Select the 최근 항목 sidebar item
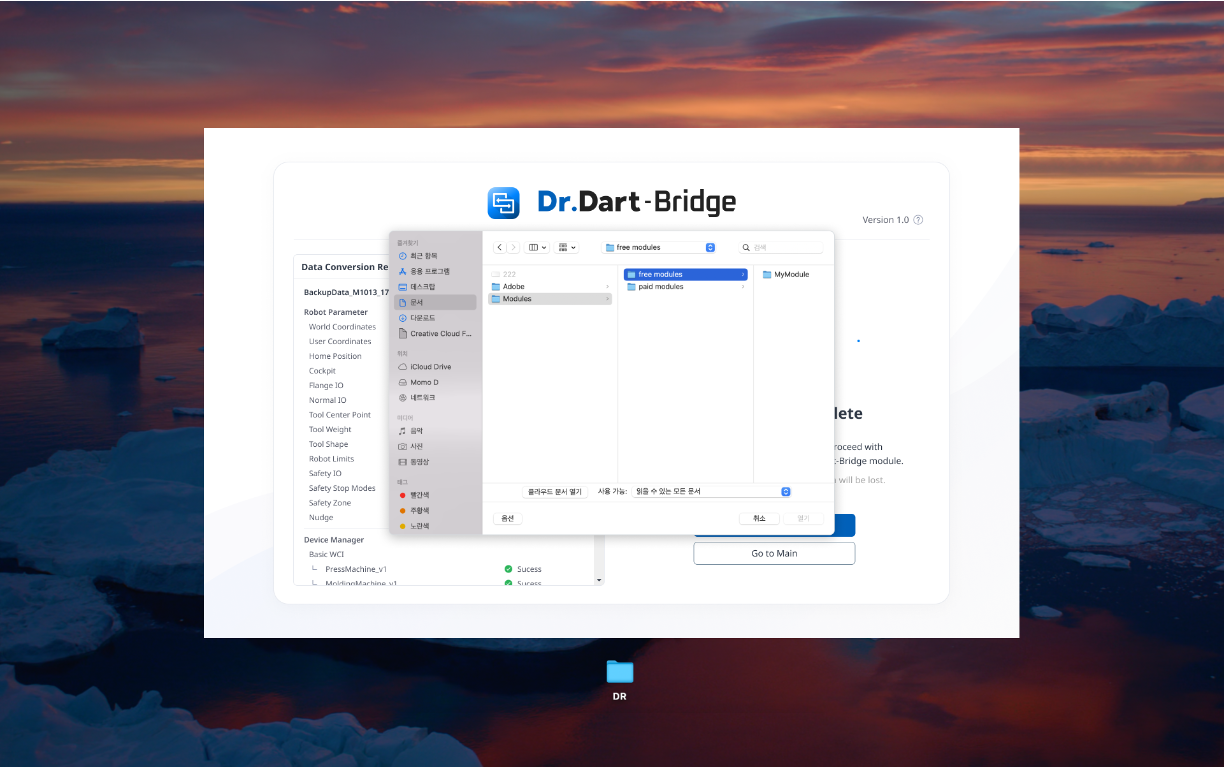The height and width of the screenshot is (768, 1224). click(x=423, y=256)
